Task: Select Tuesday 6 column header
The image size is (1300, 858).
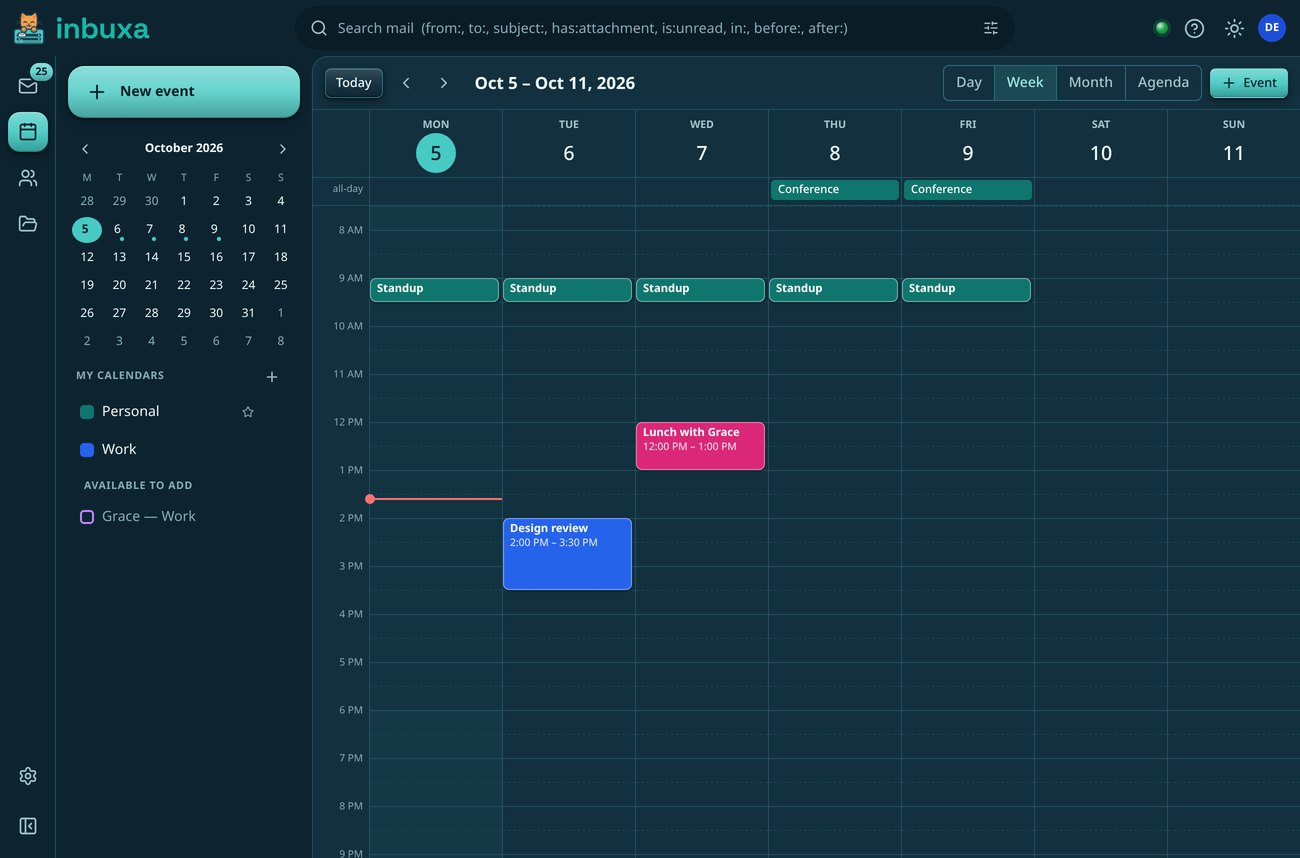Action: click(569, 144)
